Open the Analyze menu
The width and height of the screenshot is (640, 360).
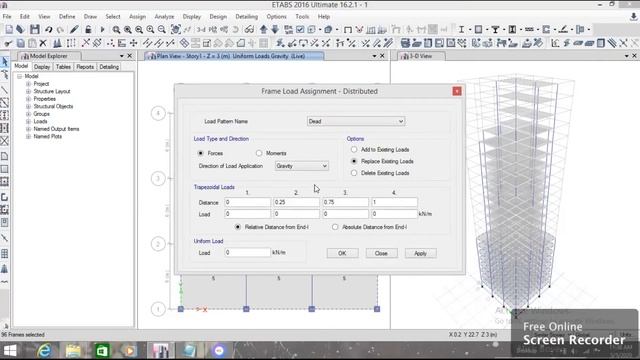coord(164,17)
